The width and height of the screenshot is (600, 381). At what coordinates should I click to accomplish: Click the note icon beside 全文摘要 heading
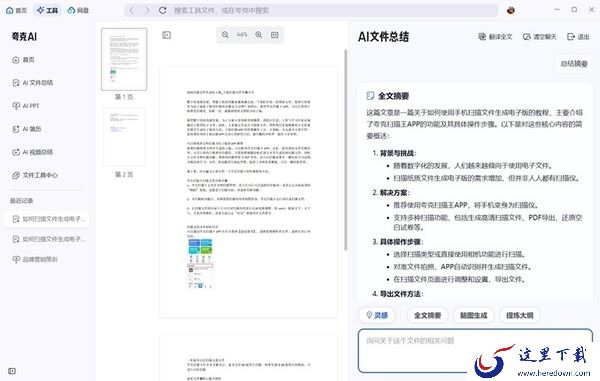click(370, 96)
